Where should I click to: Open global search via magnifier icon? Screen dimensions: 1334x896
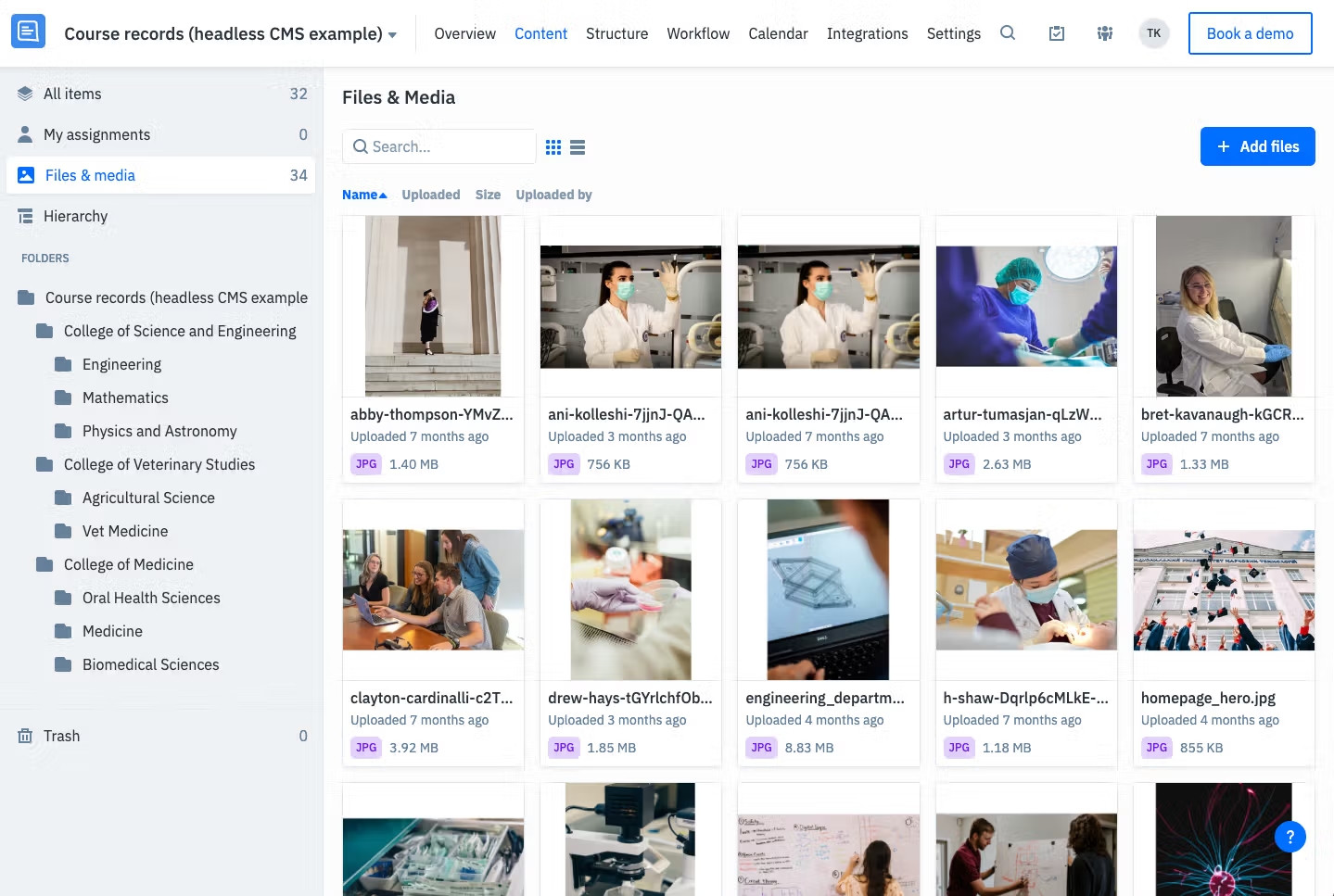tap(1008, 32)
